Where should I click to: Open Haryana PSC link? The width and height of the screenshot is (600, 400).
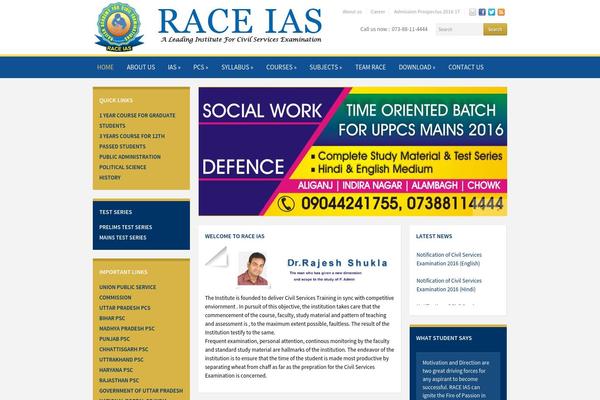click(x=116, y=370)
